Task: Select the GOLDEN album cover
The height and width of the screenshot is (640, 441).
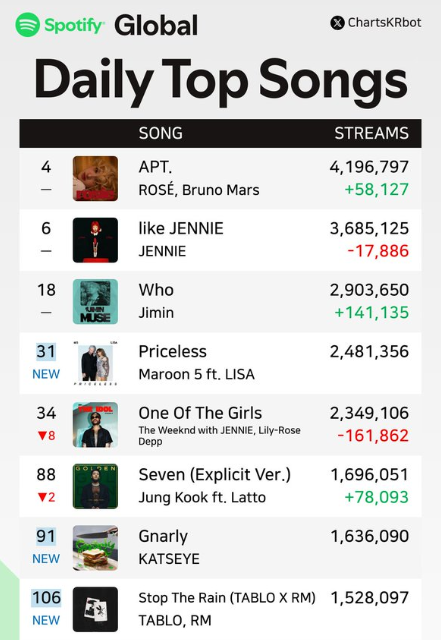Action: (95, 486)
